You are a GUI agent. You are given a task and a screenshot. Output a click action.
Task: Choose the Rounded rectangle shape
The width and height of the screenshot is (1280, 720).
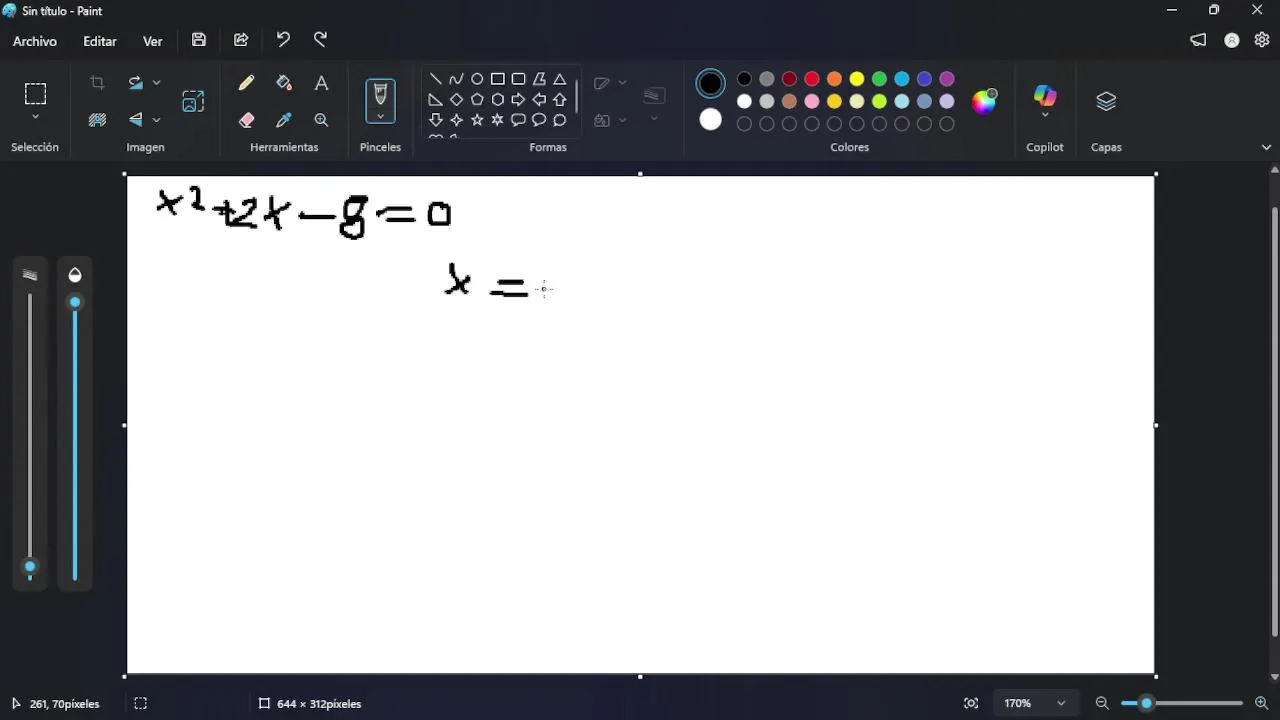[518, 79]
